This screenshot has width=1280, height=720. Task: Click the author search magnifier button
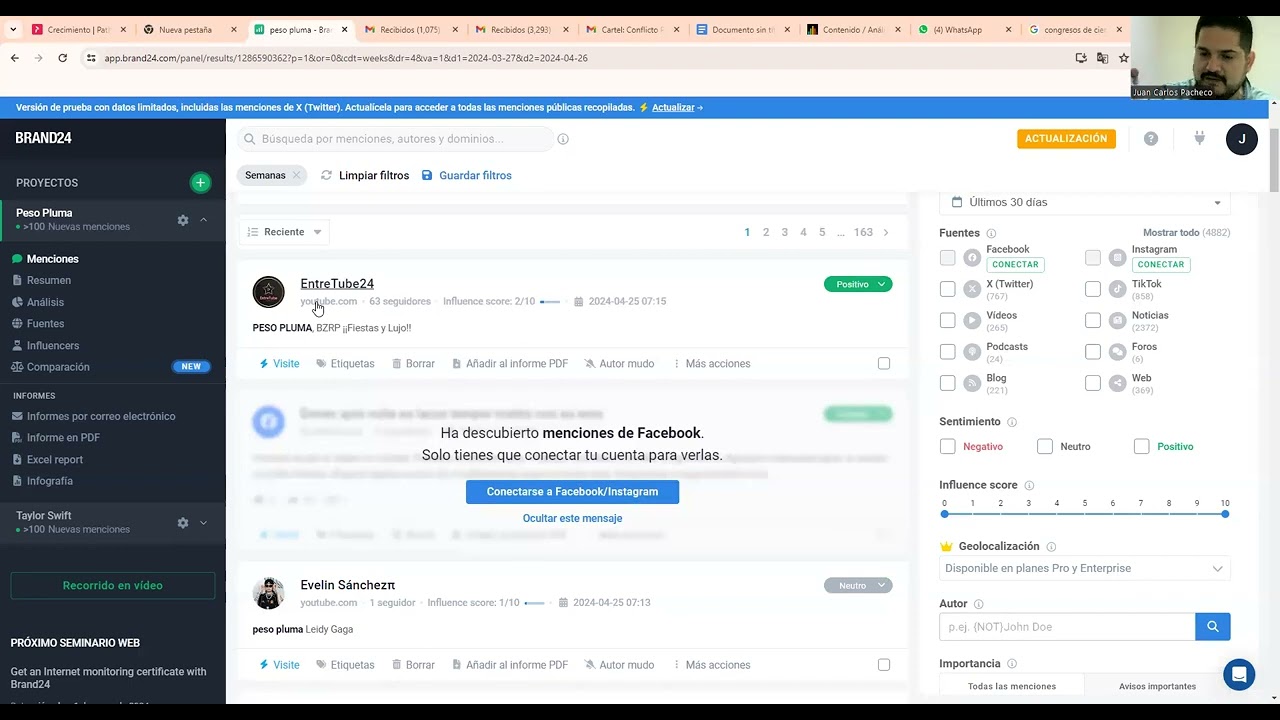(1212, 627)
